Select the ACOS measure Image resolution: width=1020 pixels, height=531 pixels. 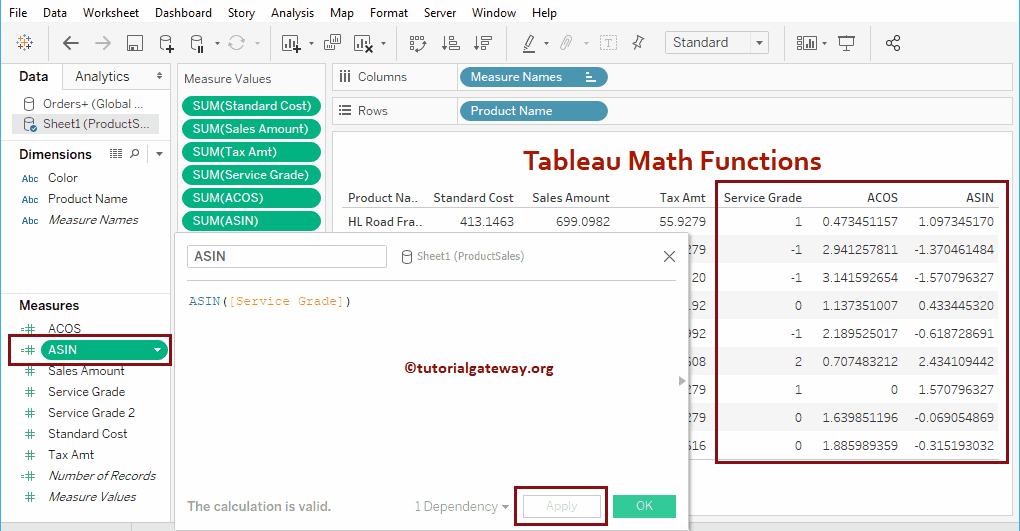click(64, 329)
